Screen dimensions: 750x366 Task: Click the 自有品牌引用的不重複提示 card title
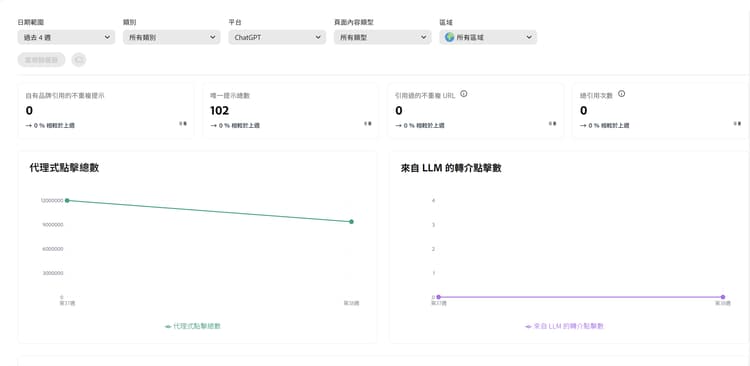coord(65,96)
